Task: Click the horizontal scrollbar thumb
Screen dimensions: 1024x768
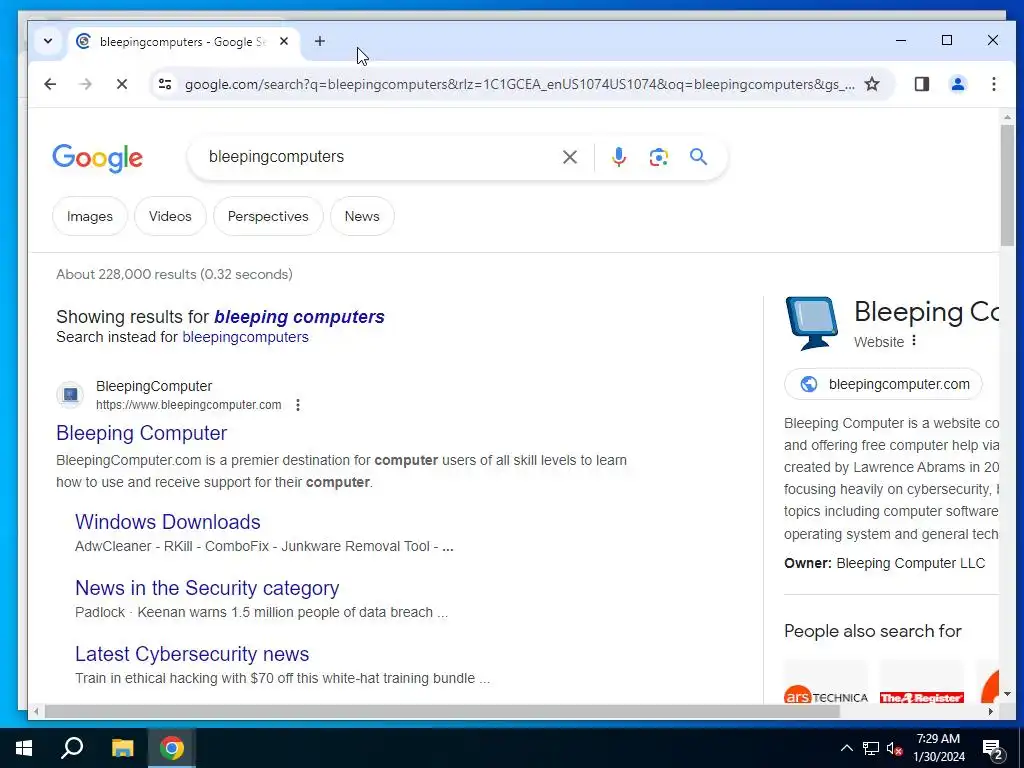Action: (441, 711)
